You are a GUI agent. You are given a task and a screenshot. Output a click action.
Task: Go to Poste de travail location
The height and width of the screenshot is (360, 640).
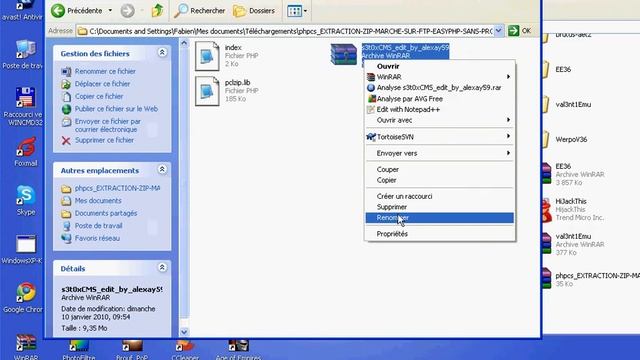[x=98, y=226]
